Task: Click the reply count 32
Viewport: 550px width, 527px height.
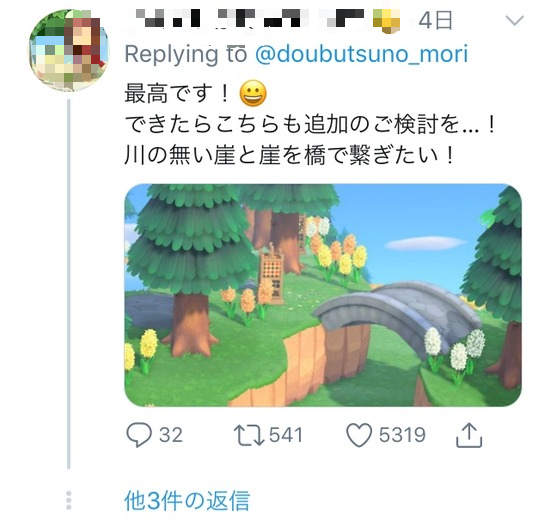Action: [x=171, y=435]
